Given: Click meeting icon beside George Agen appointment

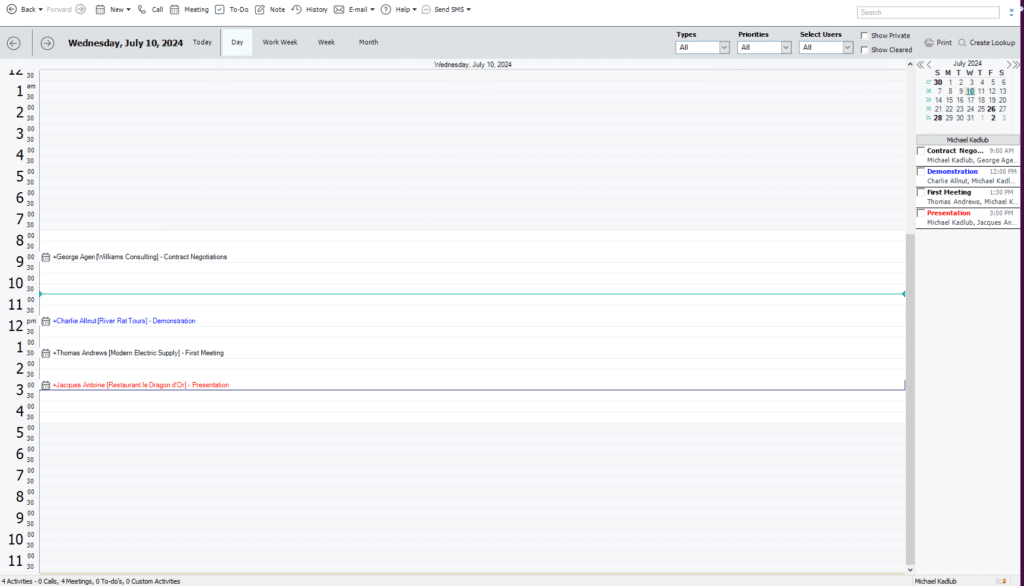Looking at the screenshot, I should tap(46, 257).
